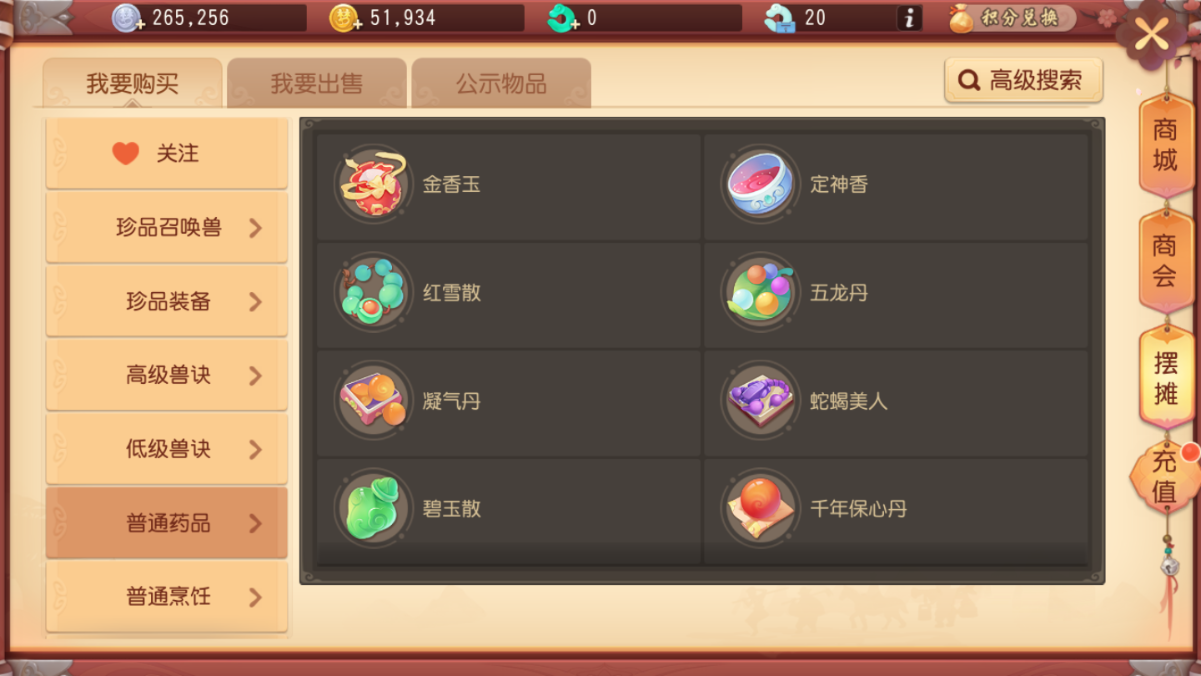Choose the 碧玉散 green gourd icon
1201x676 pixels.
[372, 508]
